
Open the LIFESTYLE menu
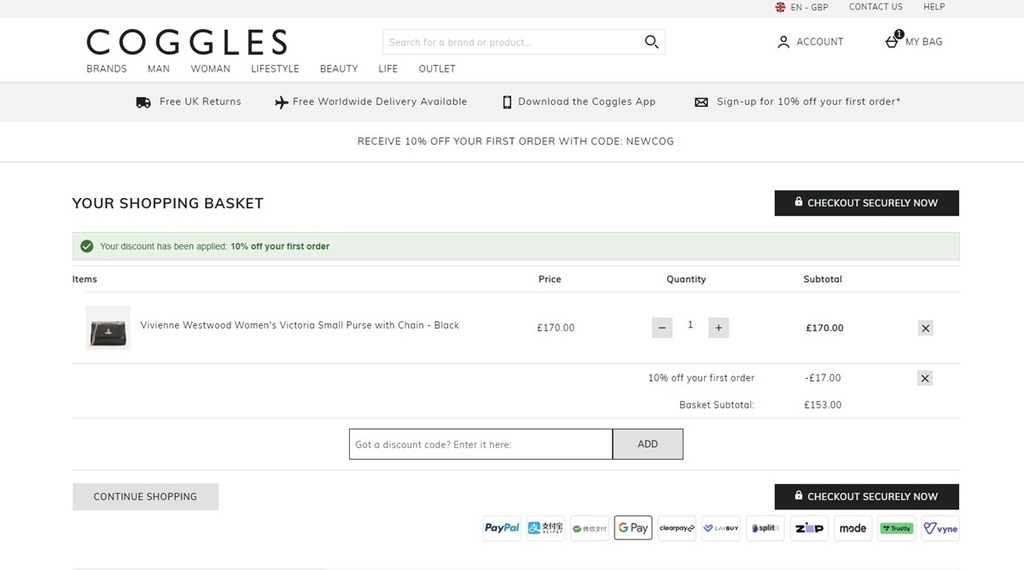pos(275,69)
